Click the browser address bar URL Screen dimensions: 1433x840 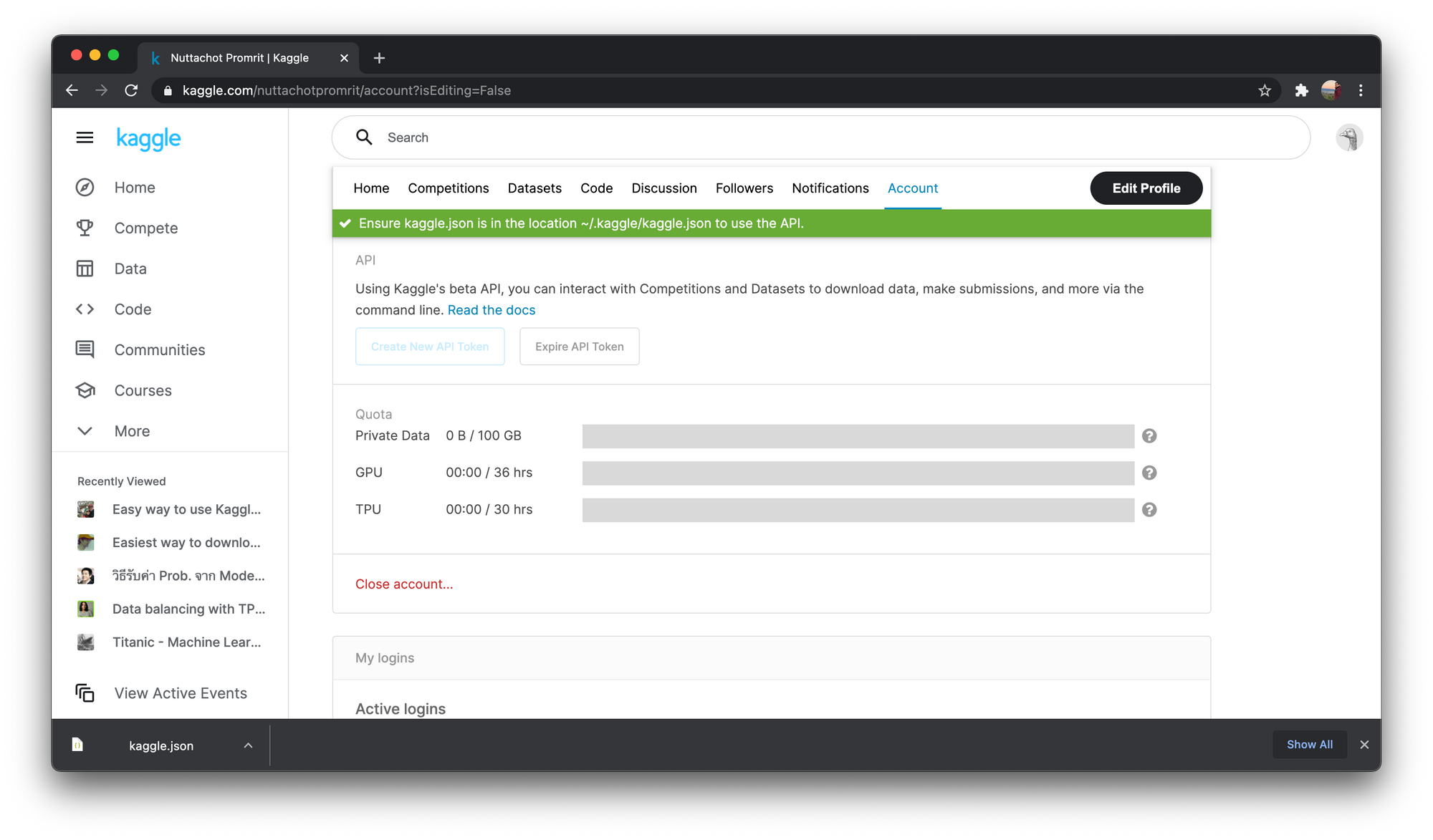tap(347, 90)
